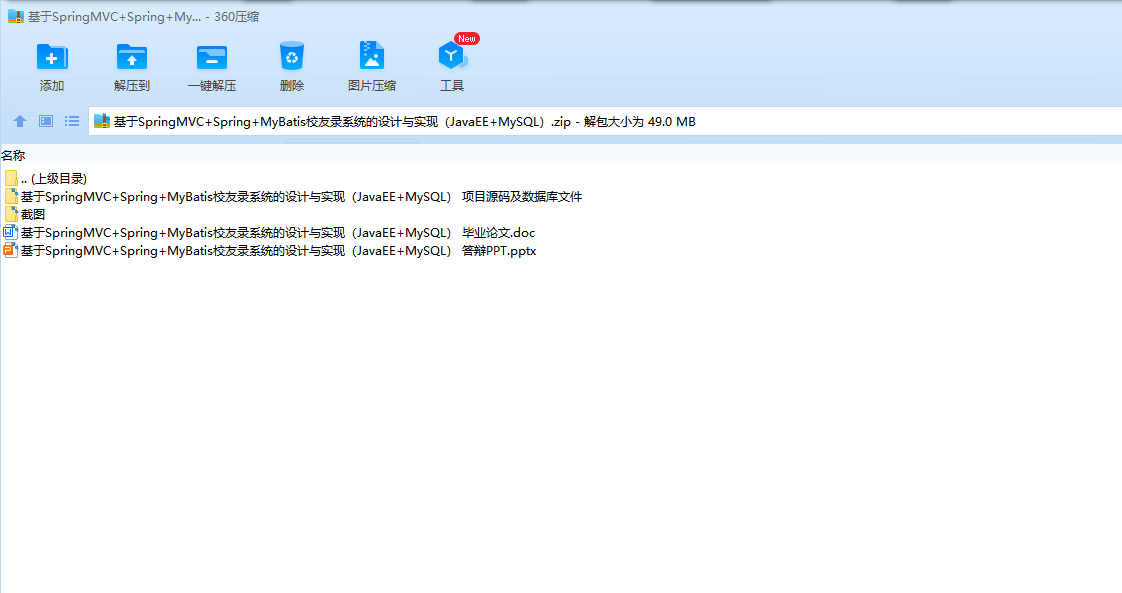This screenshot has width=1122, height=593.
Task: Click the 解压到 label under toolbar
Action: [x=132, y=86]
